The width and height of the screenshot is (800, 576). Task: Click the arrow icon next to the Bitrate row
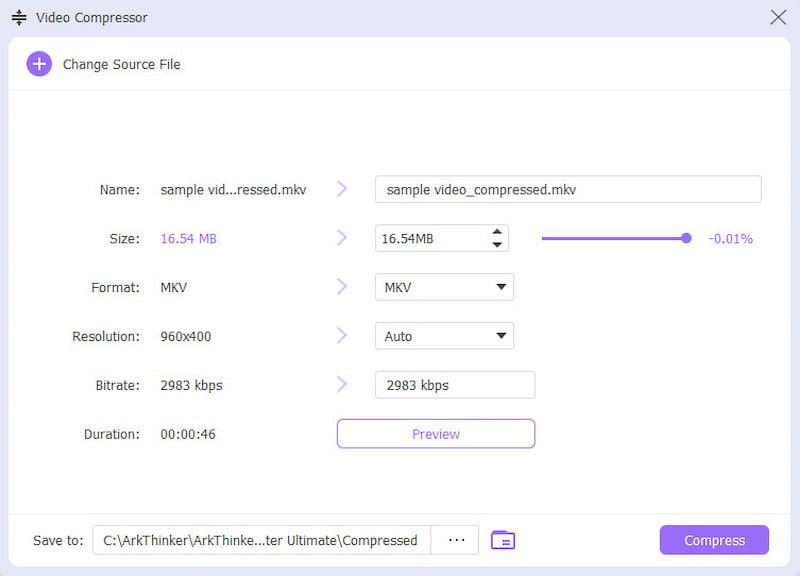(342, 384)
